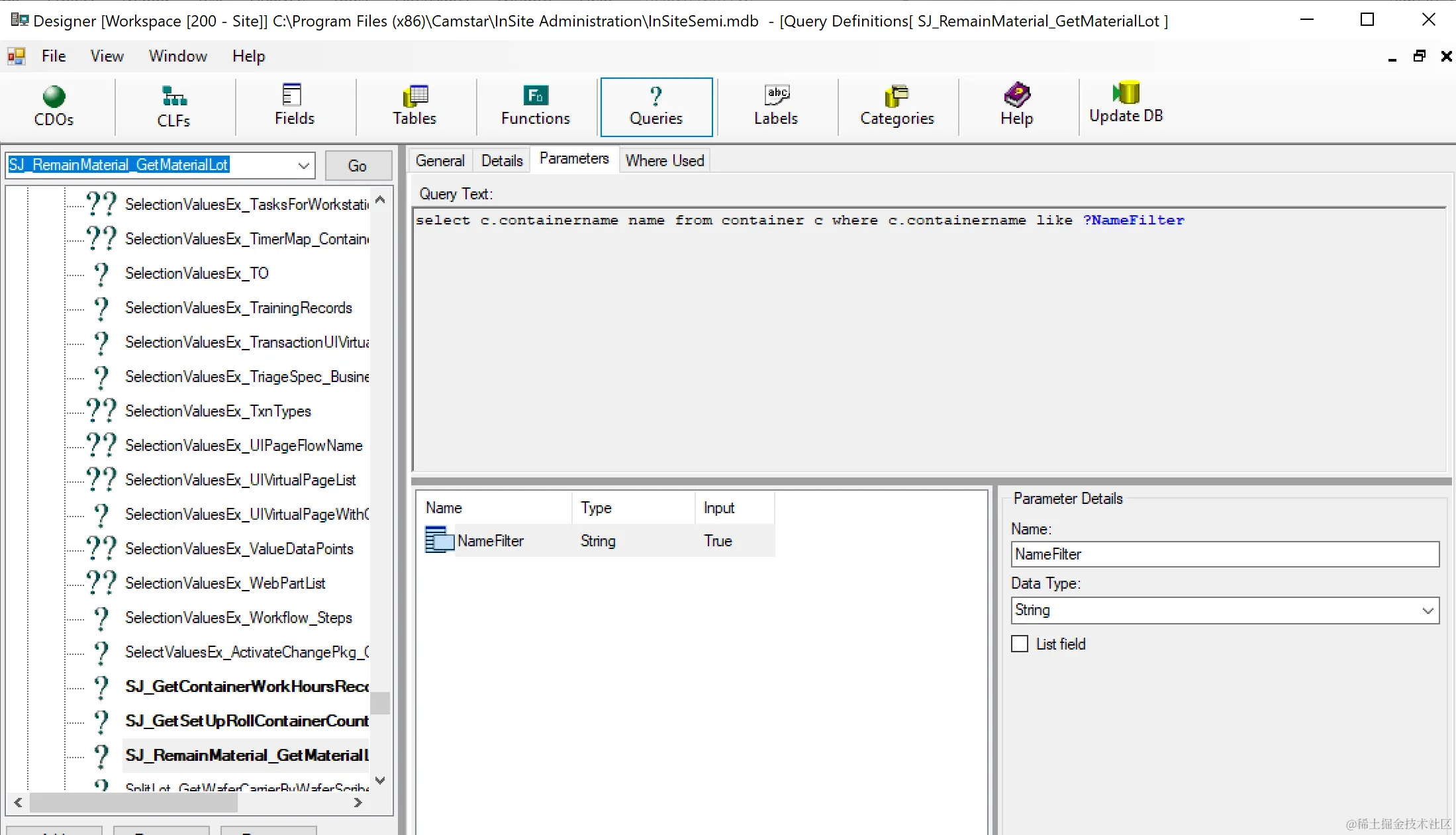Click the parameter Name input field
The width and height of the screenshot is (1456, 835).
coord(1224,554)
